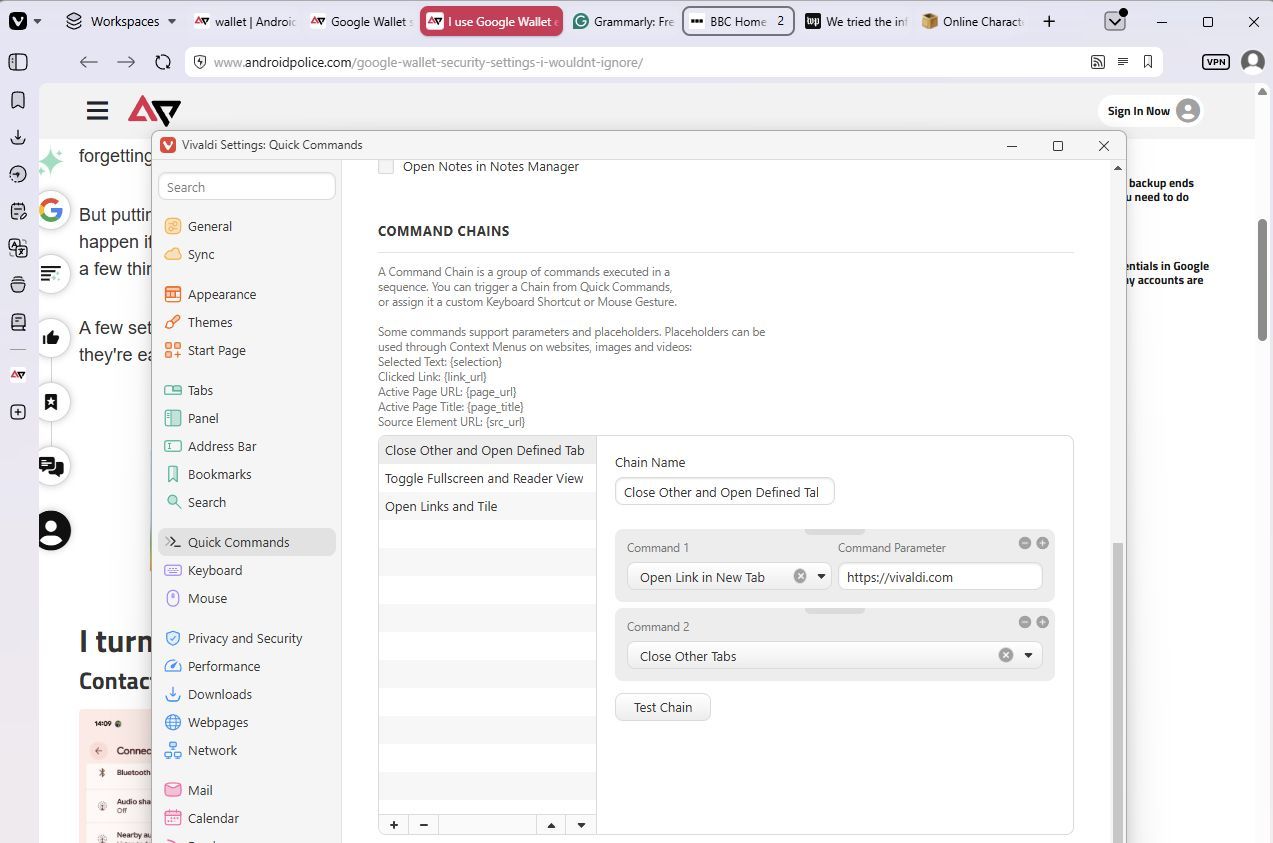
Task: Click the Command Parameter URL field
Action: (940, 576)
